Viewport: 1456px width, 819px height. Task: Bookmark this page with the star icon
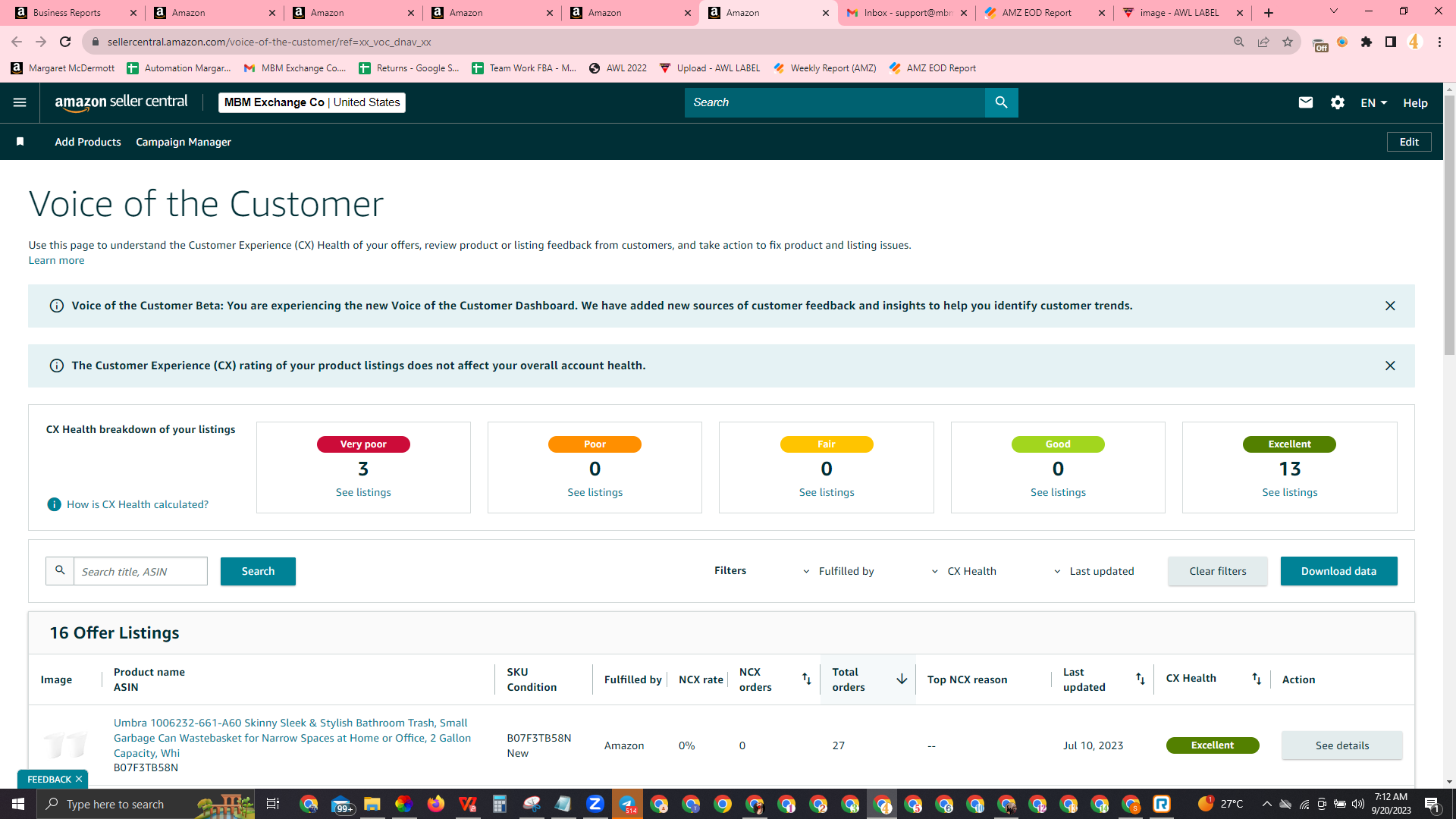[1288, 42]
